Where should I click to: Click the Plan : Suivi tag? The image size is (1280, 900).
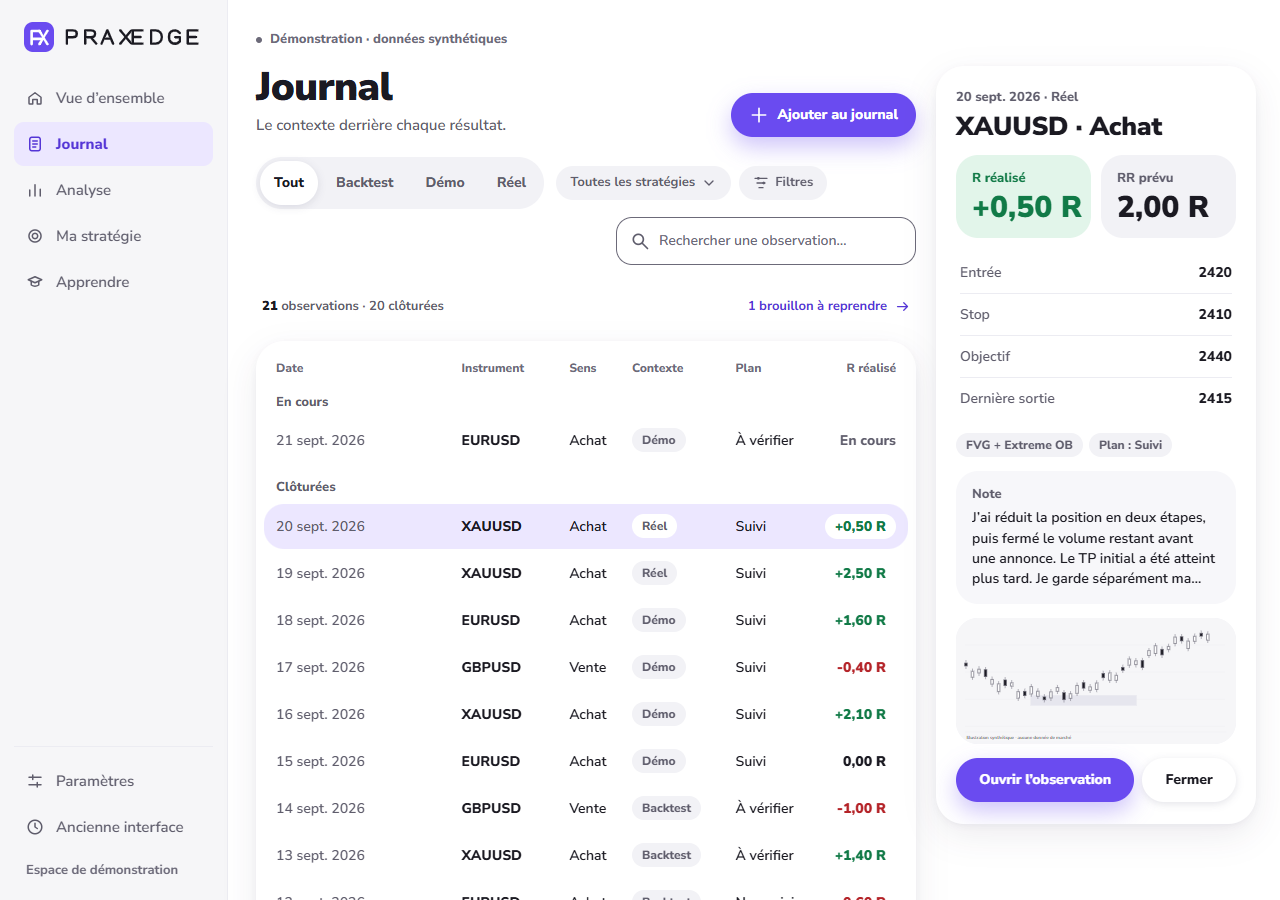click(x=1130, y=445)
